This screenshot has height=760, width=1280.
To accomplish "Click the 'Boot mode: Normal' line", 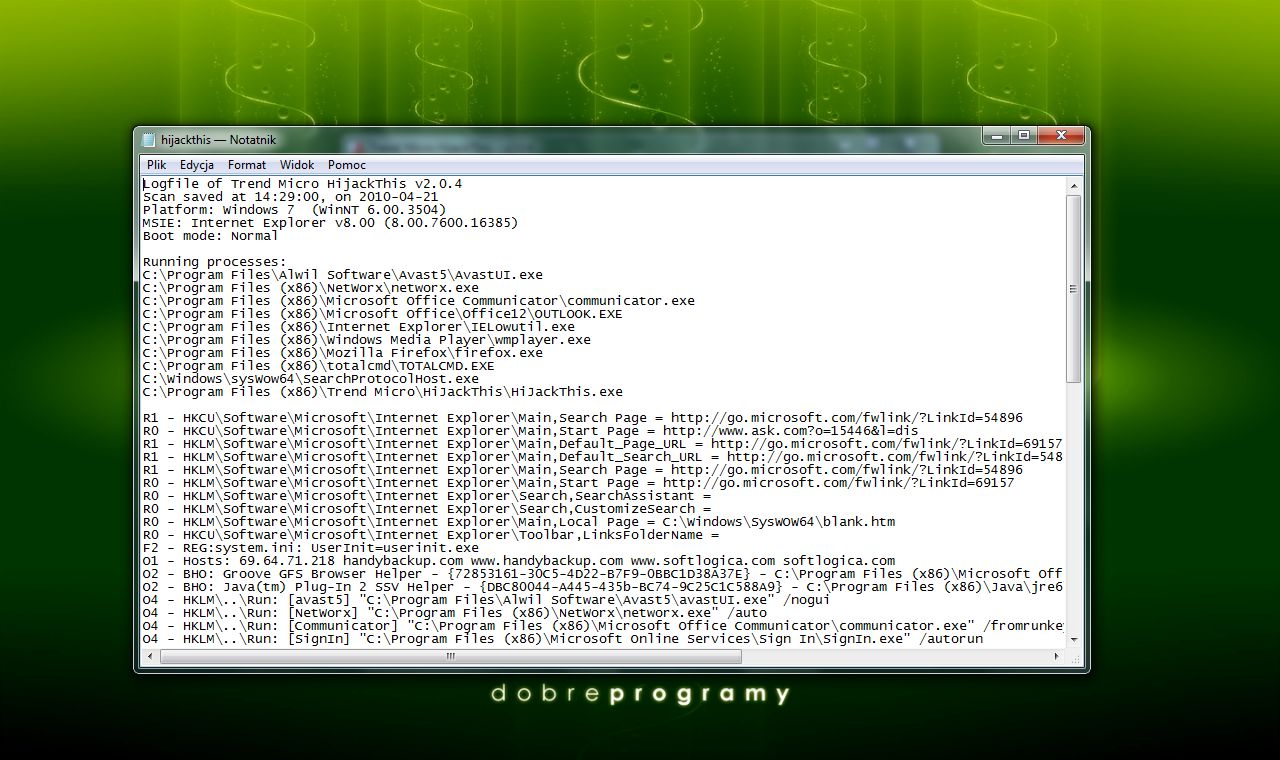I will click(210, 236).
